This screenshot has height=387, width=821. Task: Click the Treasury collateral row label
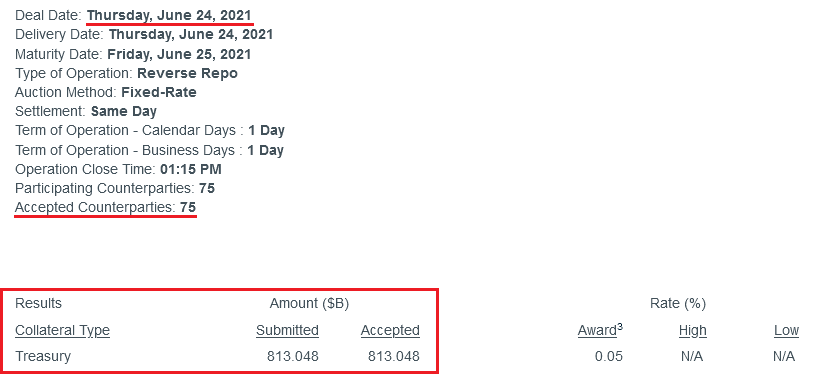(x=43, y=357)
